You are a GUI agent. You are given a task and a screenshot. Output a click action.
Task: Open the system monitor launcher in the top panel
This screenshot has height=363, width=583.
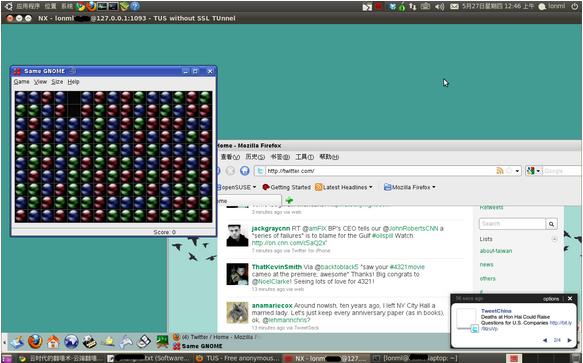tap(102, 6)
